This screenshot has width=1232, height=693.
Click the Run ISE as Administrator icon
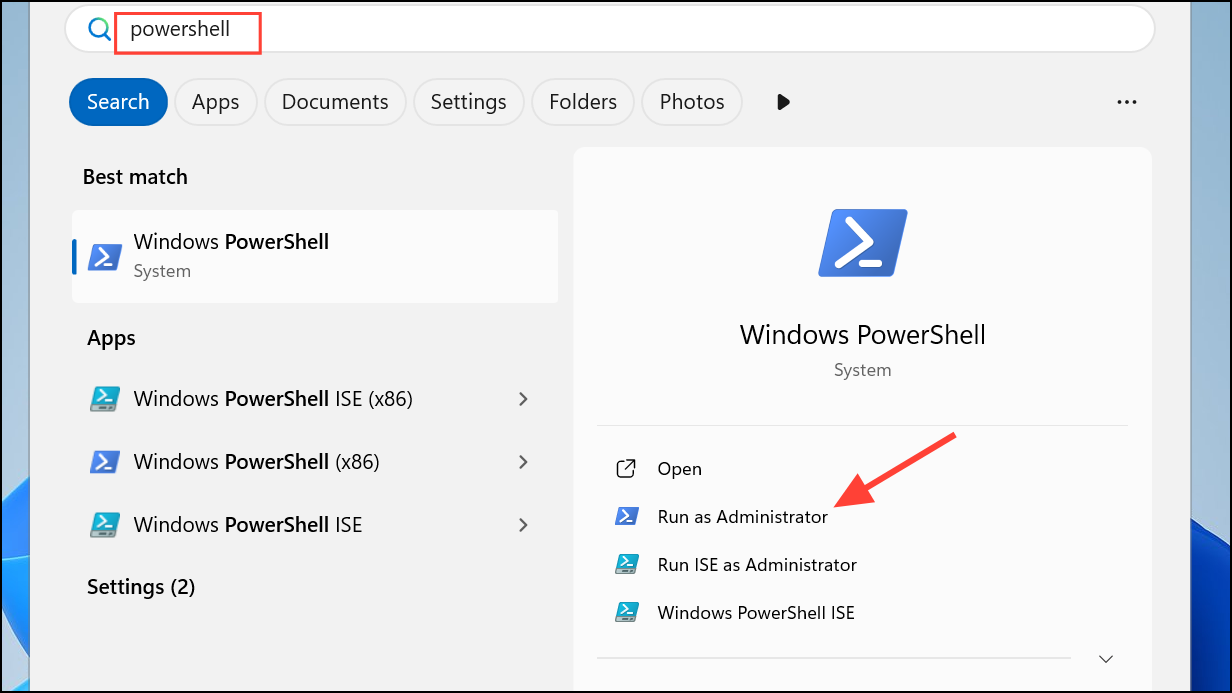pyautogui.click(x=626, y=564)
